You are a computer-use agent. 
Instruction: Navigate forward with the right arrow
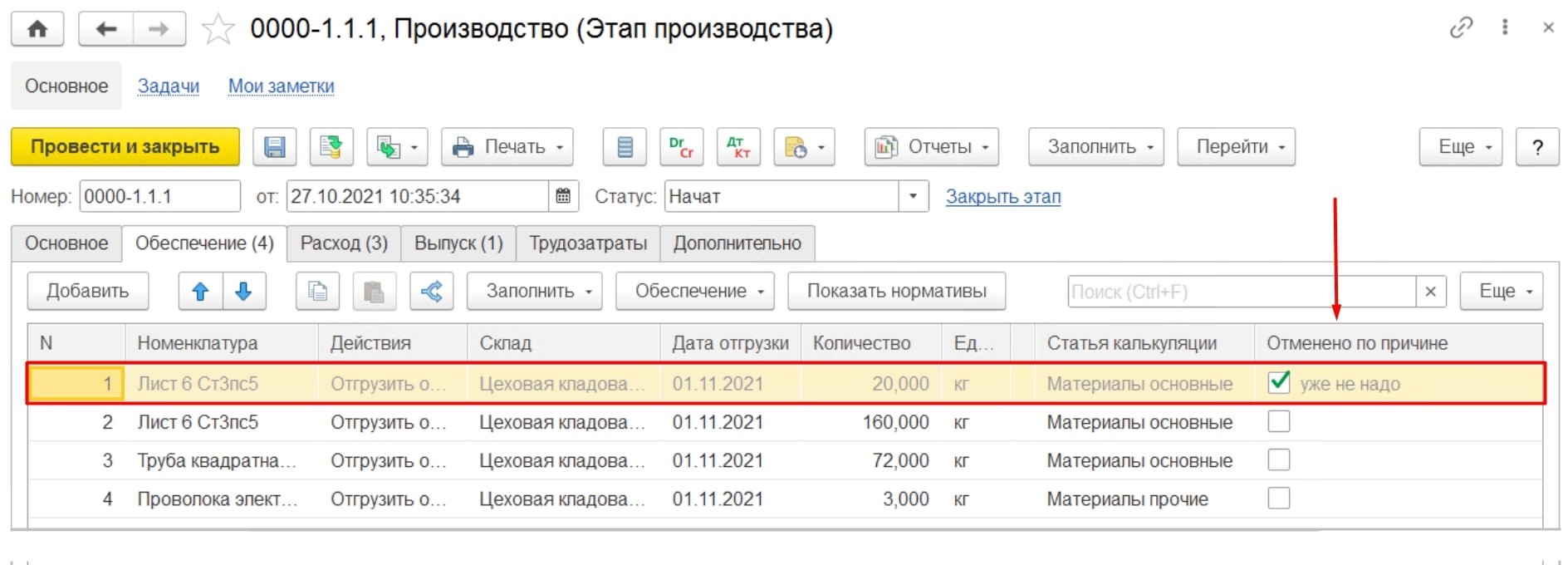coord(159,29)
